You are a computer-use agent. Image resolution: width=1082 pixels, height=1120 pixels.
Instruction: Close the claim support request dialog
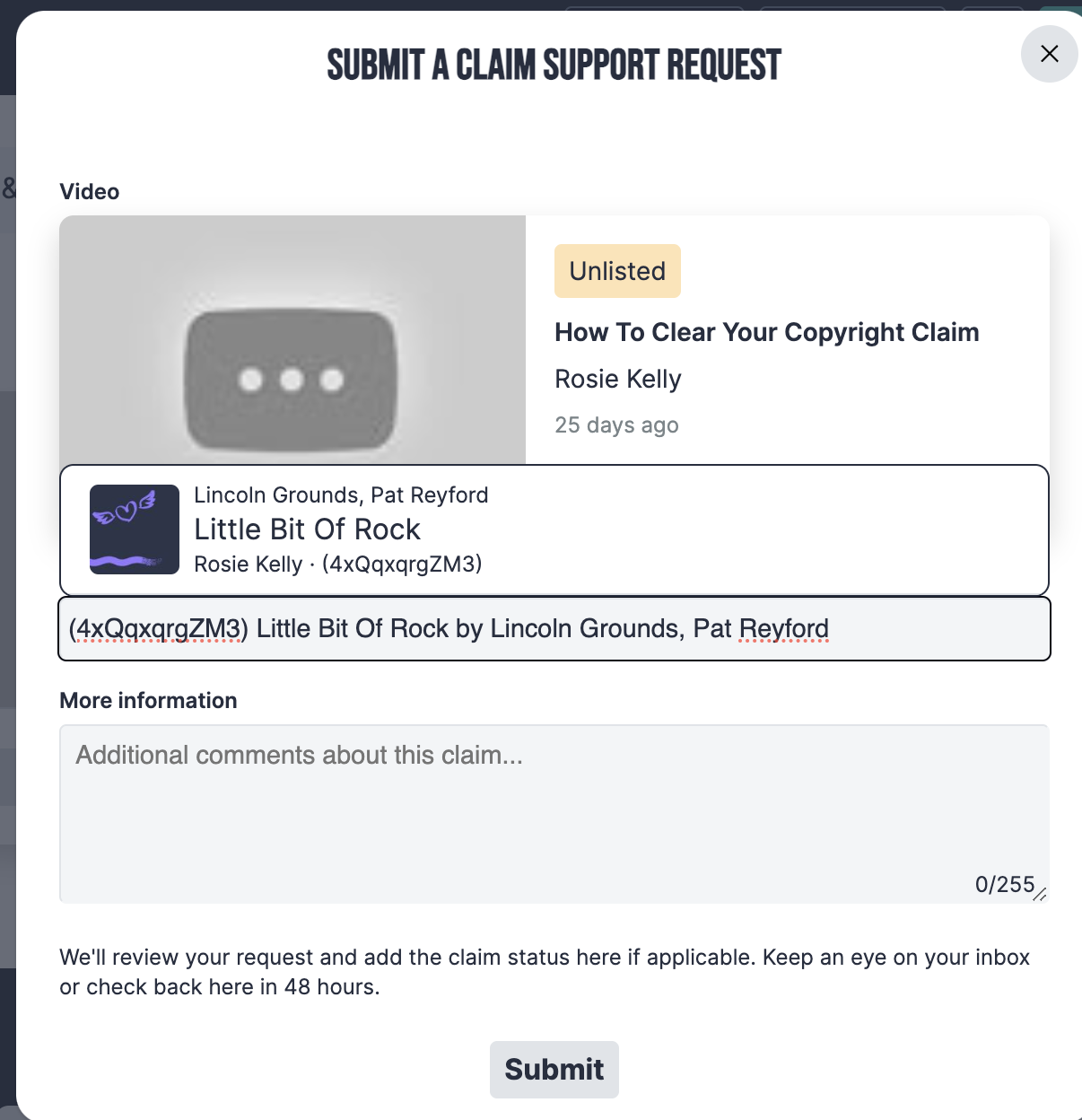(x=1049, y=54)
